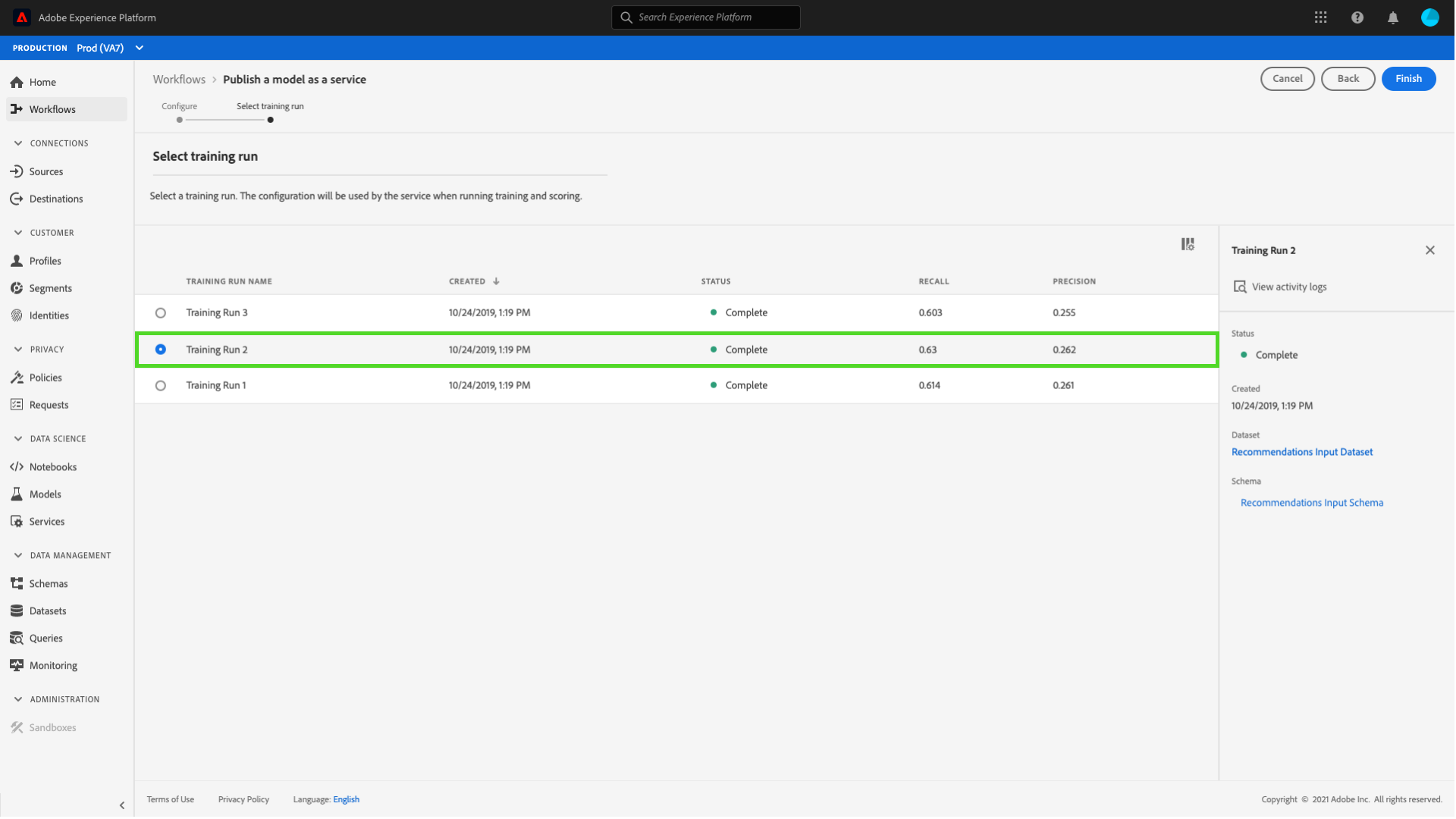Open the Recommendations Input Dataset link
Screen dimensions: 1456x819
(1301, 452)
